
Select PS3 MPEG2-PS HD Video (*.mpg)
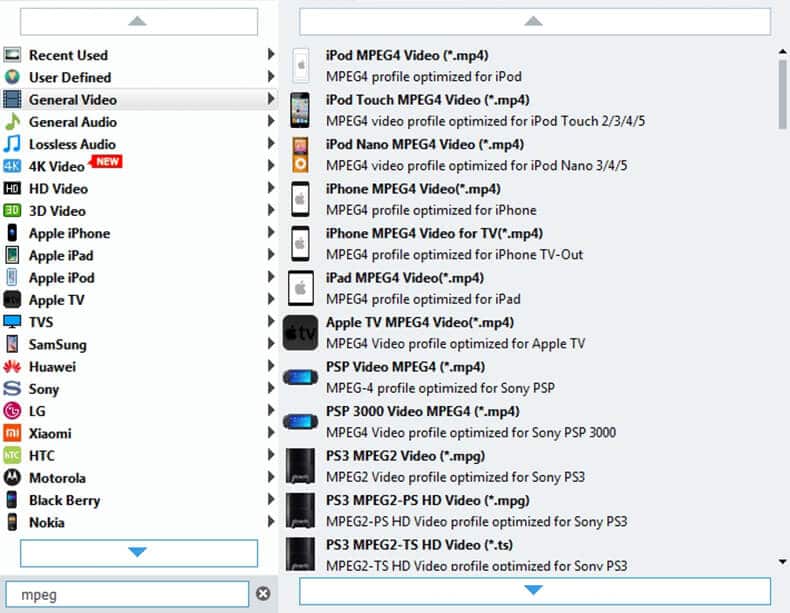tap(529, 511)
